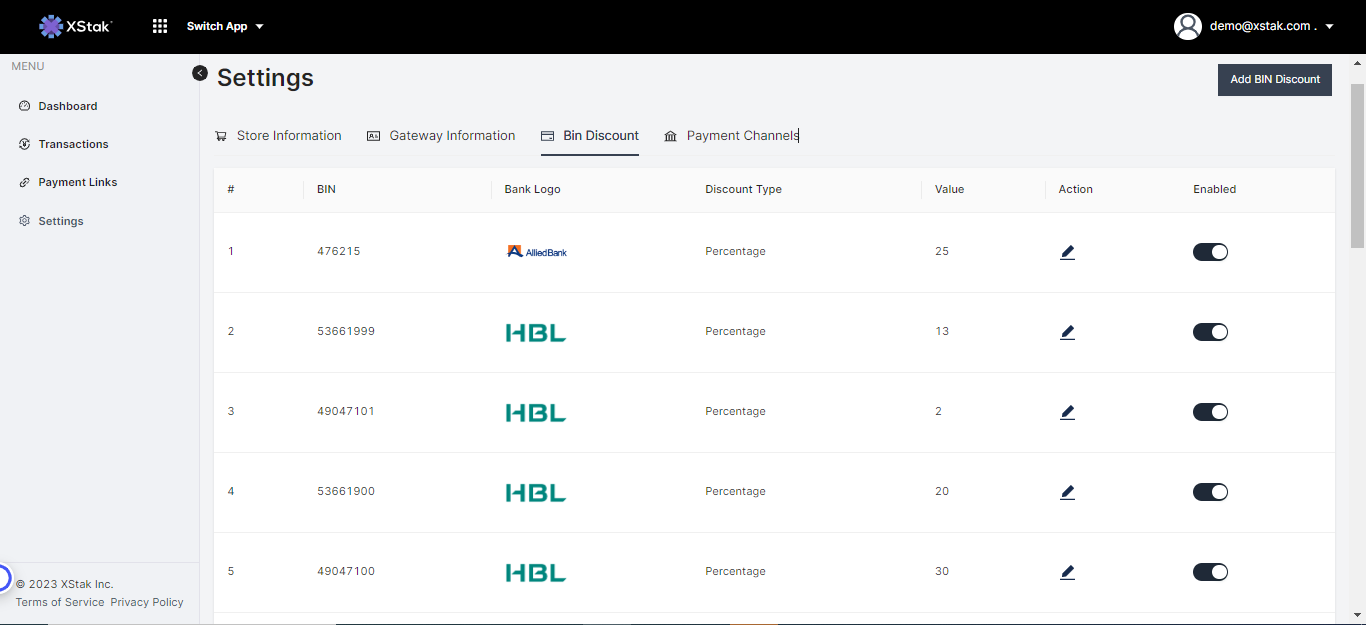Disable discount for BIN 476215
The width and height of the screenshot is (1366, 625).
pos(1210,252)
